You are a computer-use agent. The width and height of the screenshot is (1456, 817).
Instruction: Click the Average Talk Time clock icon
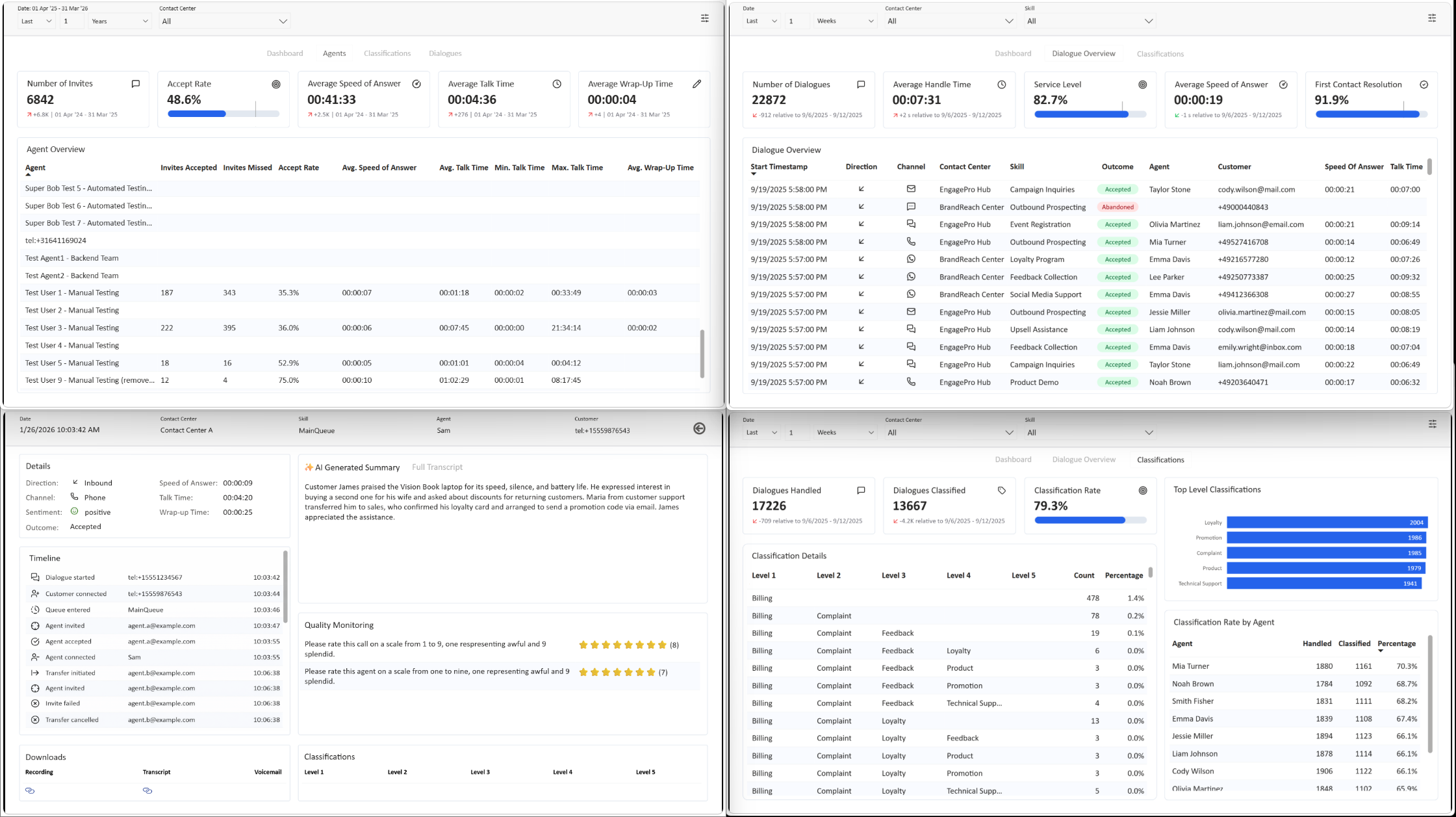coord(557,84)
